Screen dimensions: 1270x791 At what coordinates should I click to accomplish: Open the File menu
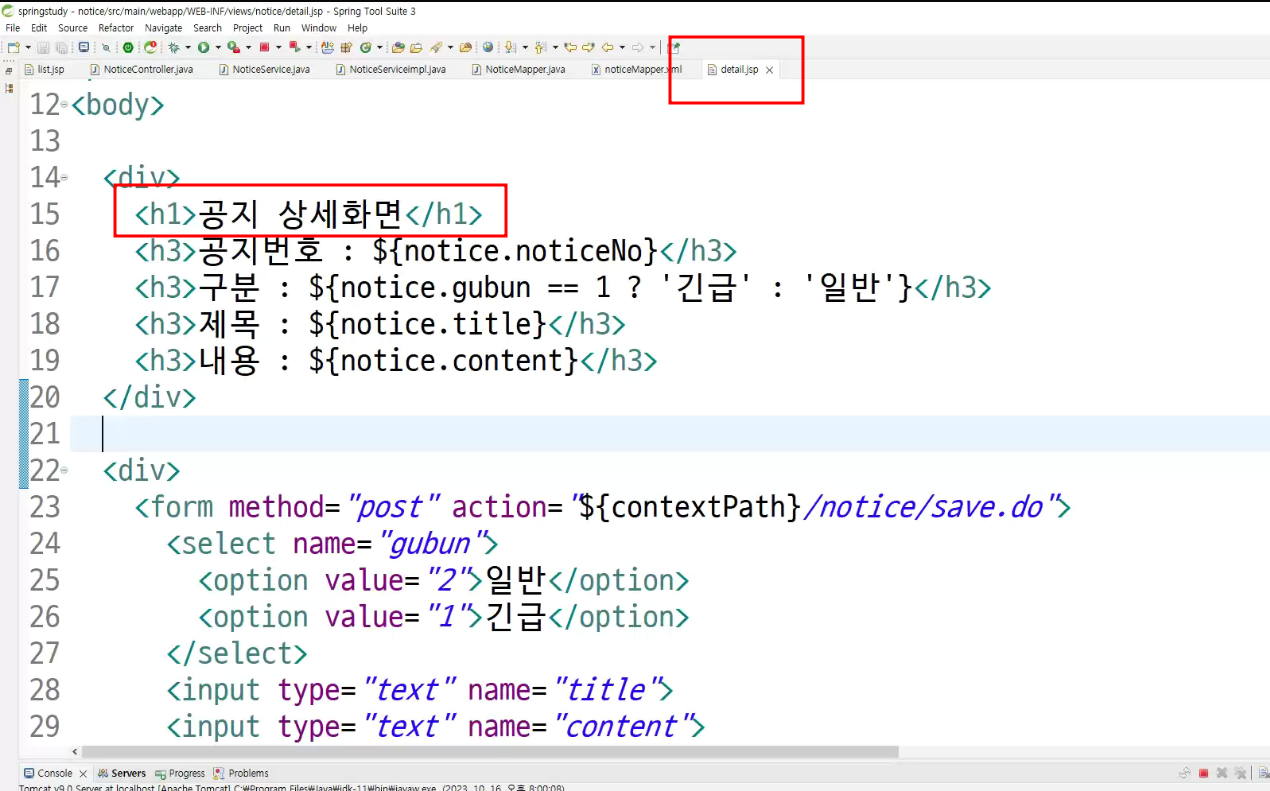pos(12,28)
